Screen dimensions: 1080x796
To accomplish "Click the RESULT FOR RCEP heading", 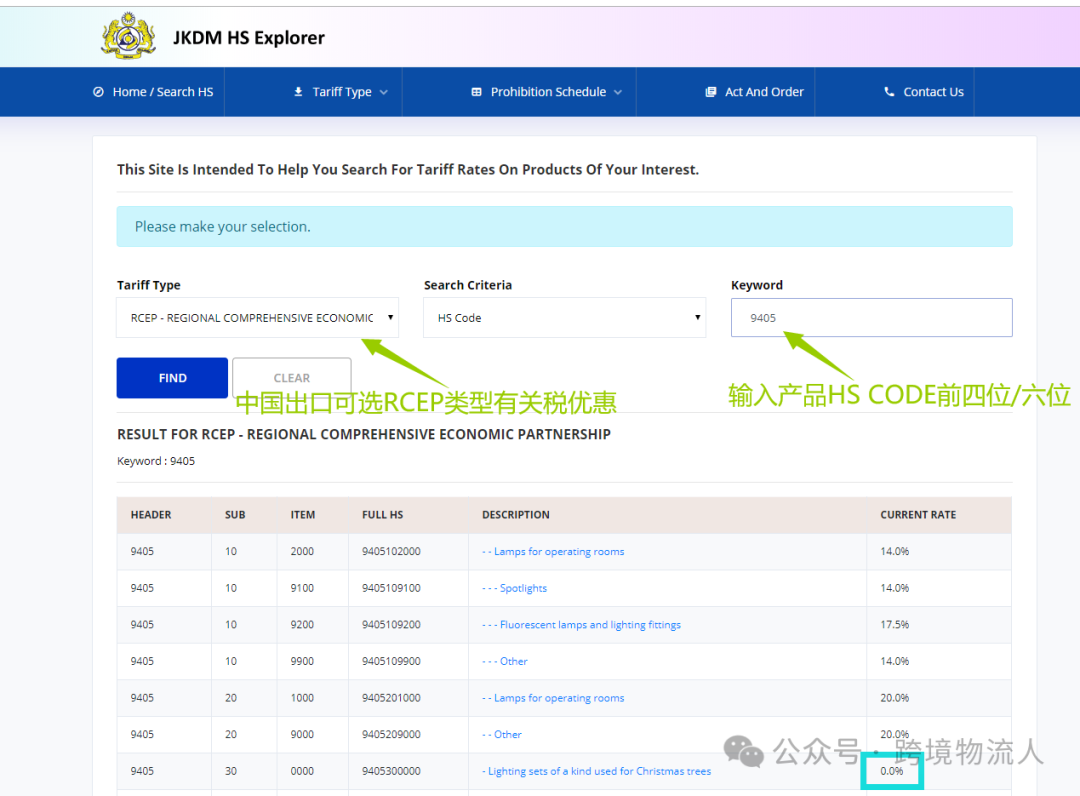I will (364, 434).
